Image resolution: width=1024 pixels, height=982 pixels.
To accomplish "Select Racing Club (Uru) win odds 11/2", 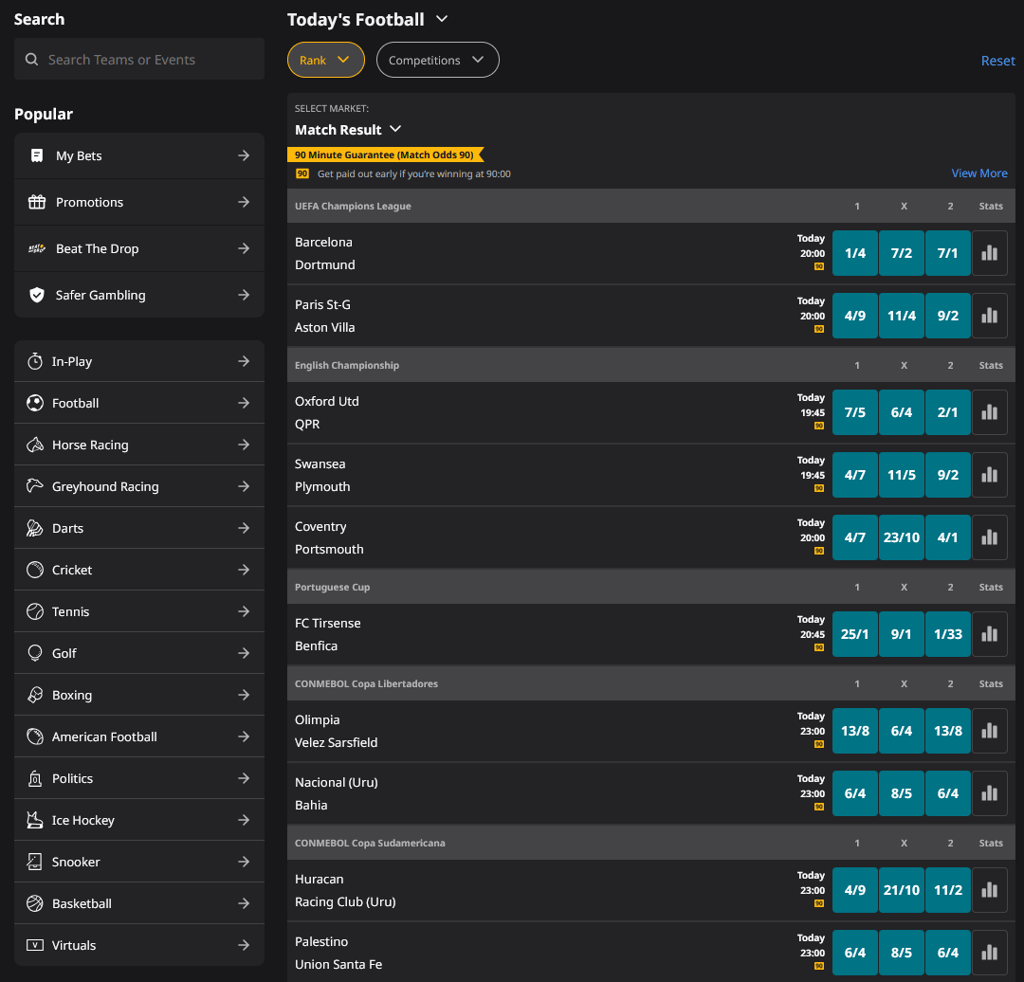I will tap(948, 891).
